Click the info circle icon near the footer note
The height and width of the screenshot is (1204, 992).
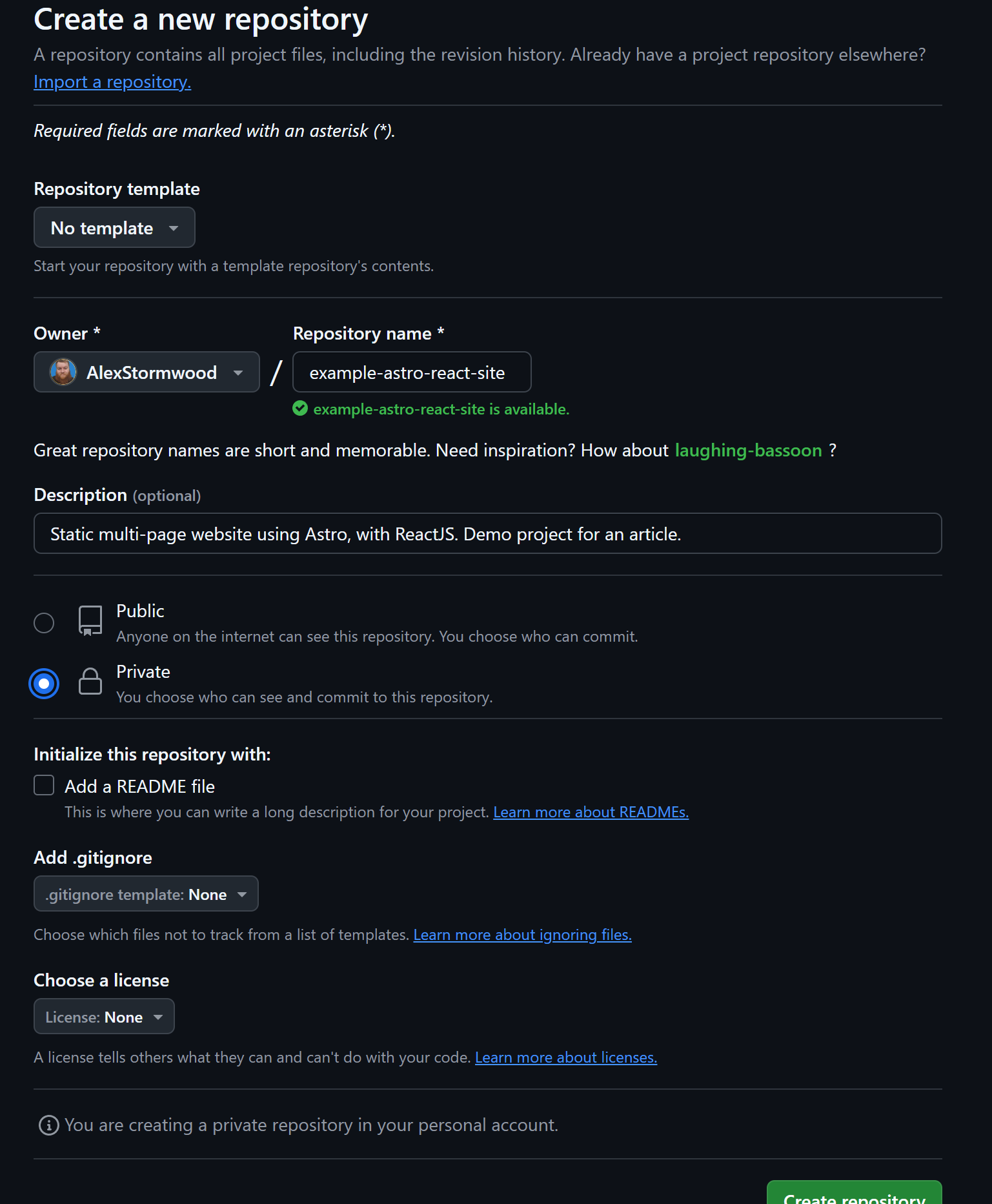[46, 1125]
